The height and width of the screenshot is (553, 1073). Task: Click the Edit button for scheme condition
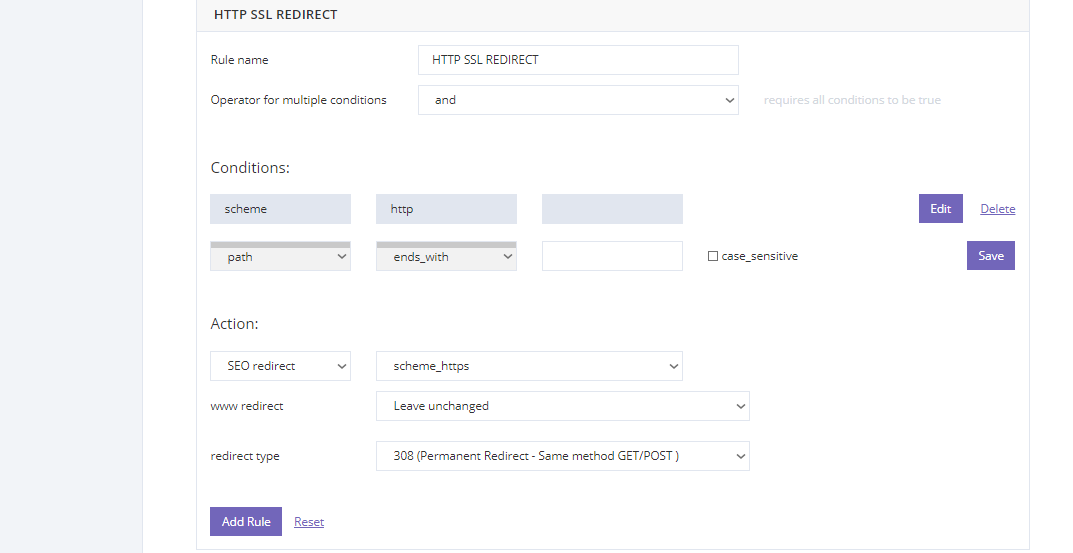coord(940,209)
